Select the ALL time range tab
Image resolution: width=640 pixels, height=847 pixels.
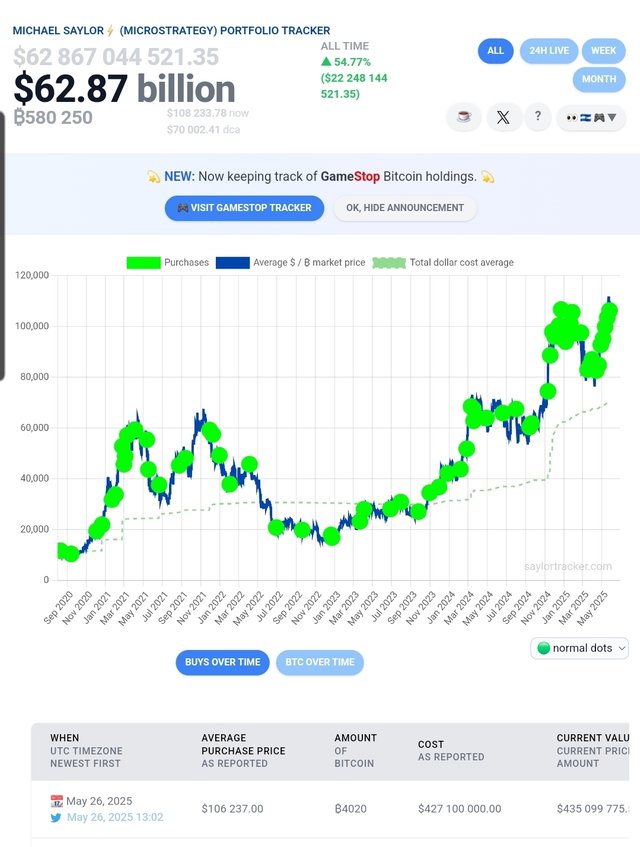tap(495, 51)
